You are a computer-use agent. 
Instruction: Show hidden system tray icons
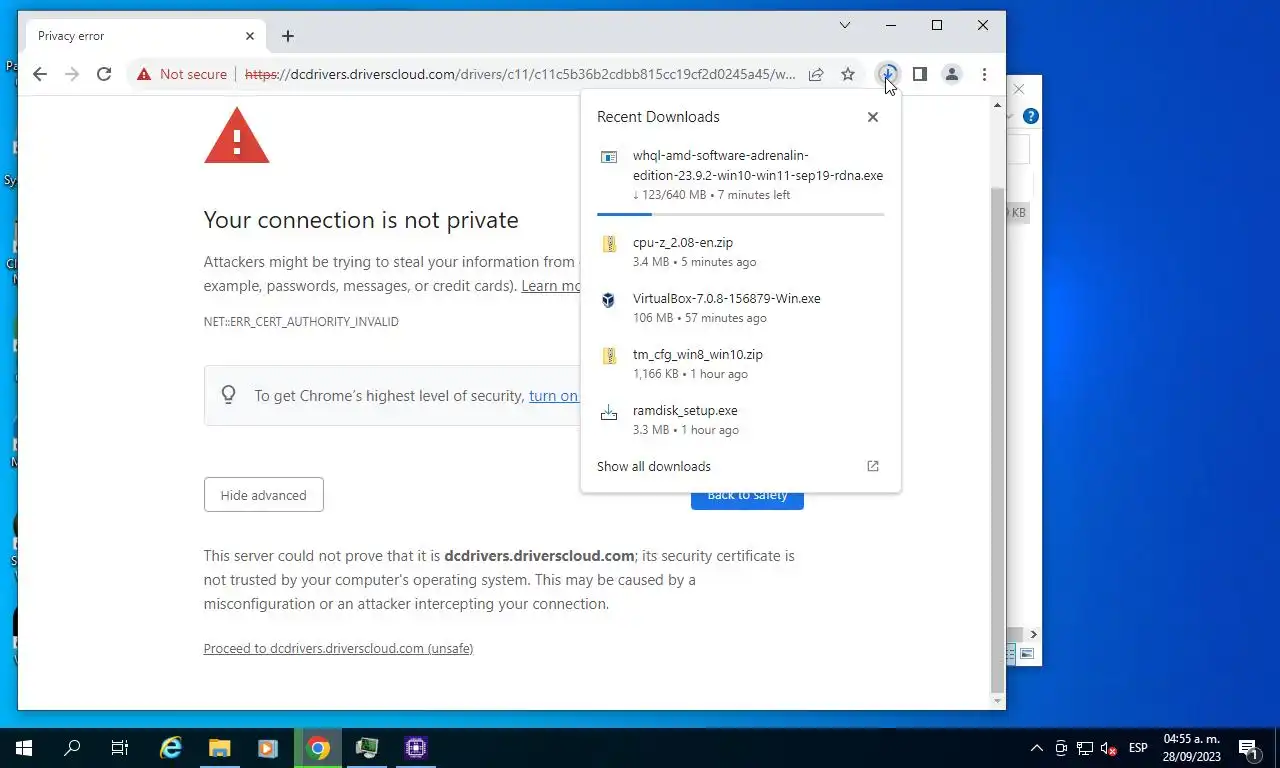point(1037,748)
